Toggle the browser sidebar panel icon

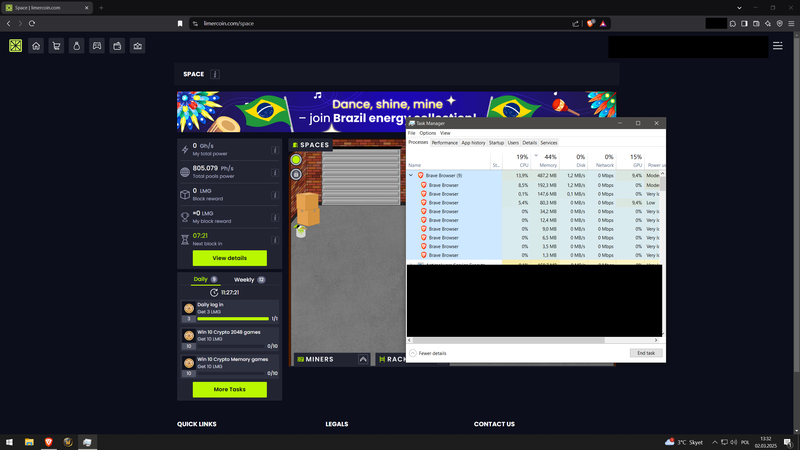point(744,23)
